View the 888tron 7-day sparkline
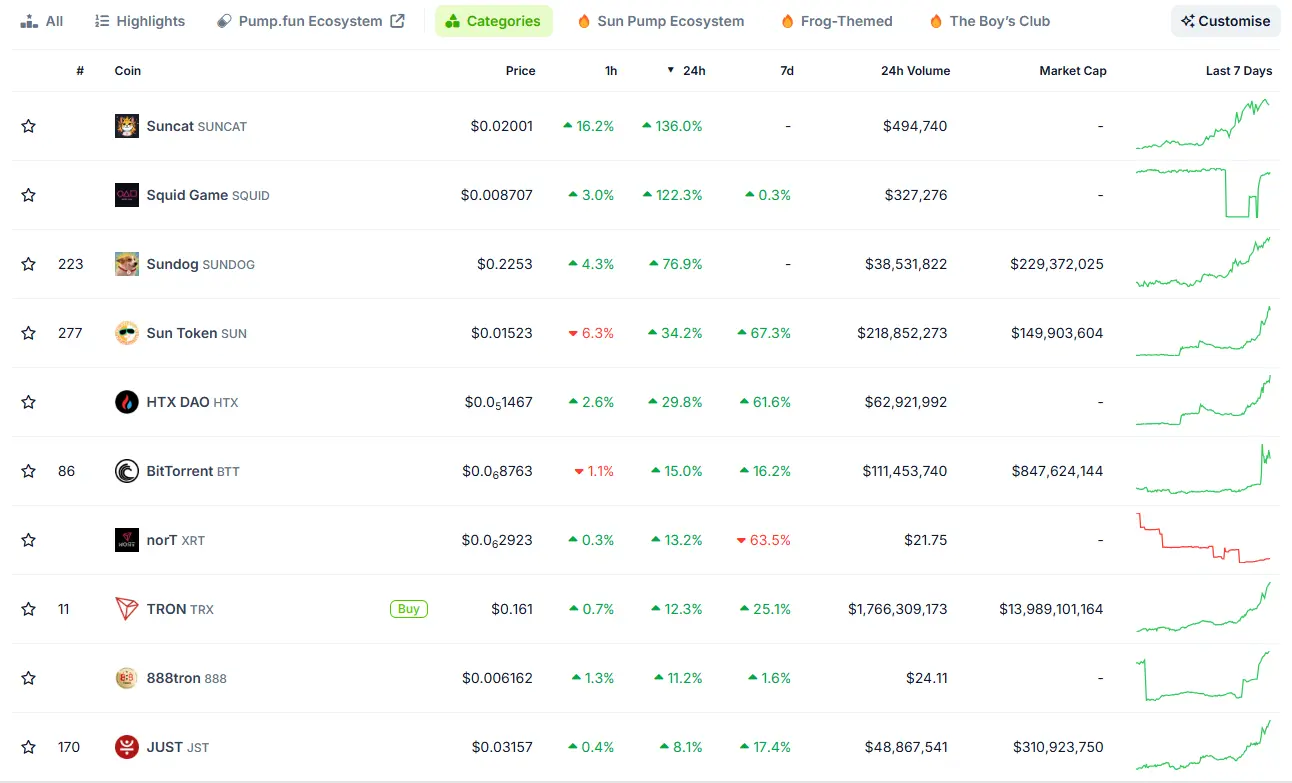 click(x=1204, y=676)
